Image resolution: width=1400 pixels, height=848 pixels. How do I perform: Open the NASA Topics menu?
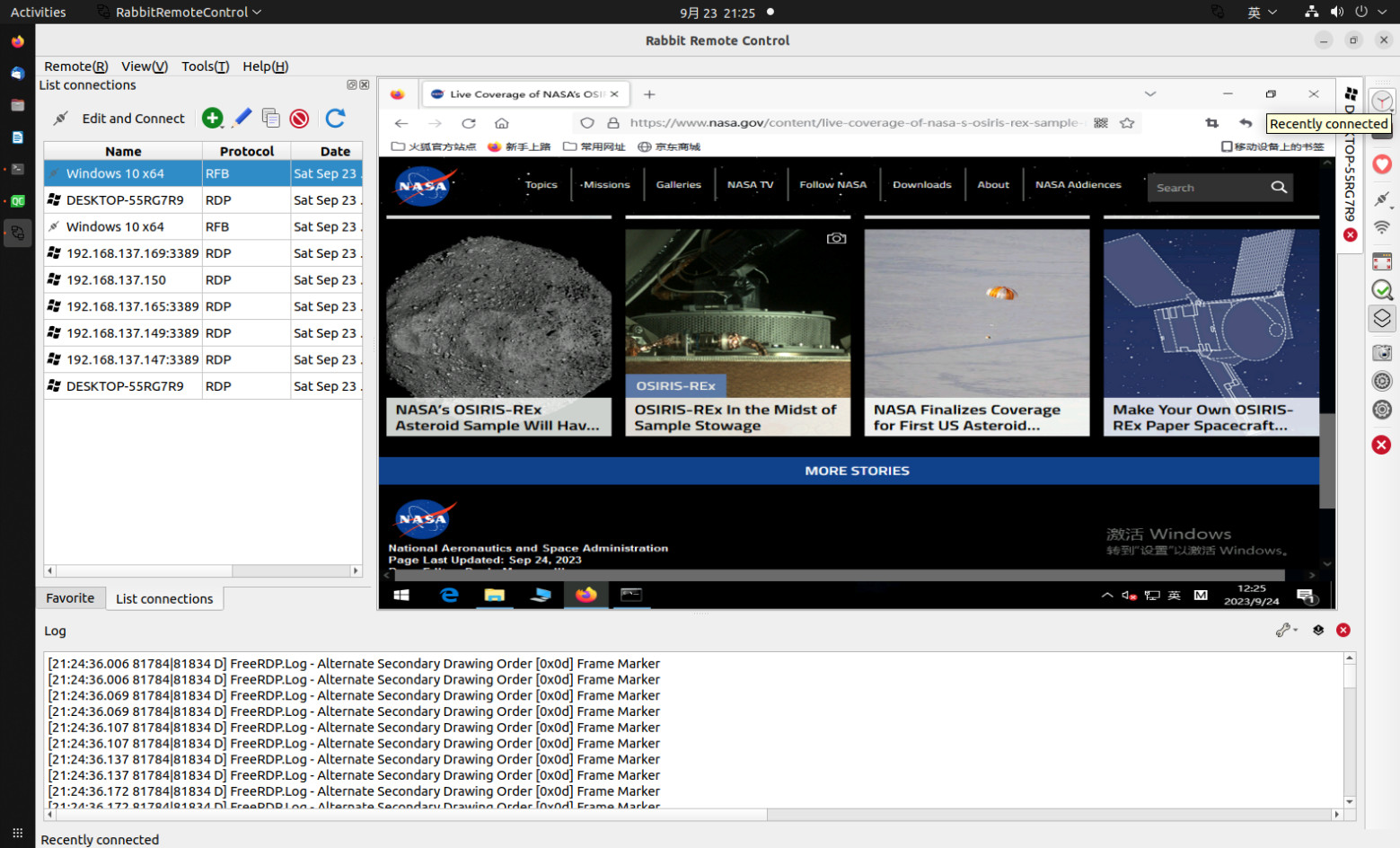542,185
